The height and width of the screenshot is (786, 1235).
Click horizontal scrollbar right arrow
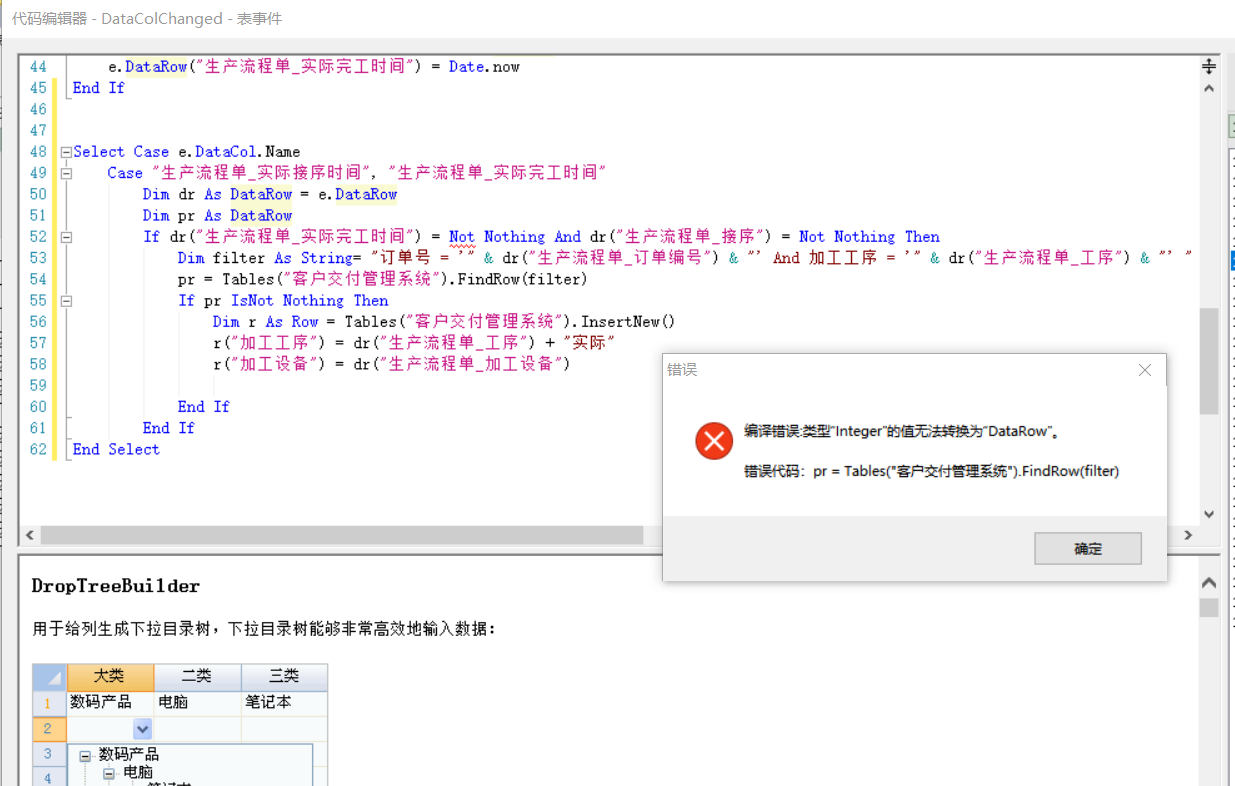[x=1188, y=536]
